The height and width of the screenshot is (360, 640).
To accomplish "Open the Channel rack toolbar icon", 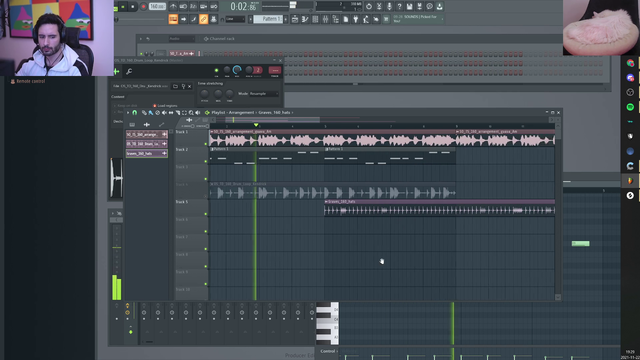I will (x=315, y=19).
